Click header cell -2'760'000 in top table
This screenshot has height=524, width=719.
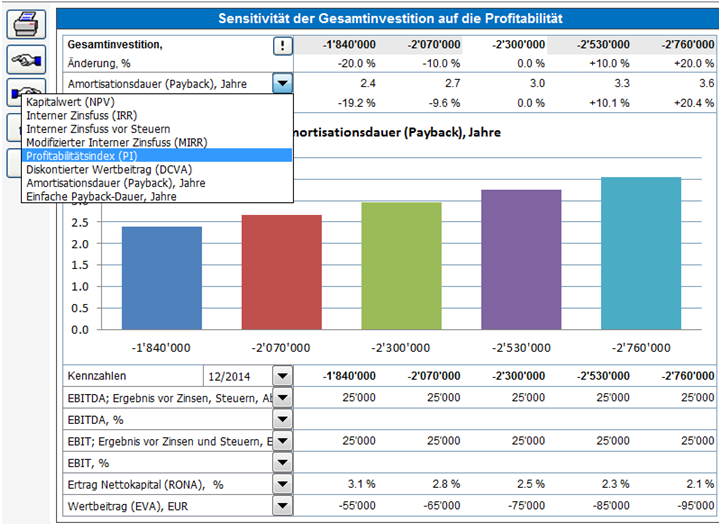click(688, 44)
